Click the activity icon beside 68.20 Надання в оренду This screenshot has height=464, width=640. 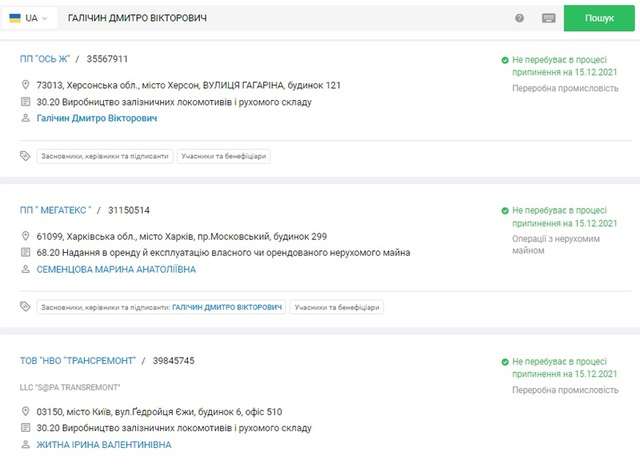coord(26,253)
